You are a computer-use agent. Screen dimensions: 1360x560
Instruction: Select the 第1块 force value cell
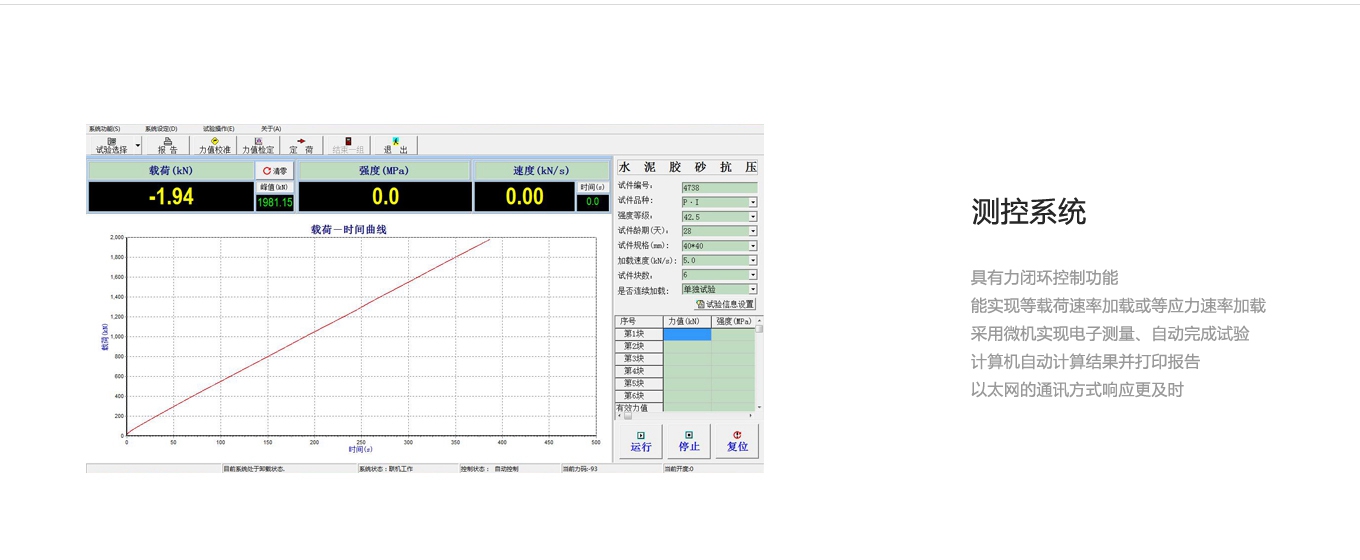[x=687, y=335]
